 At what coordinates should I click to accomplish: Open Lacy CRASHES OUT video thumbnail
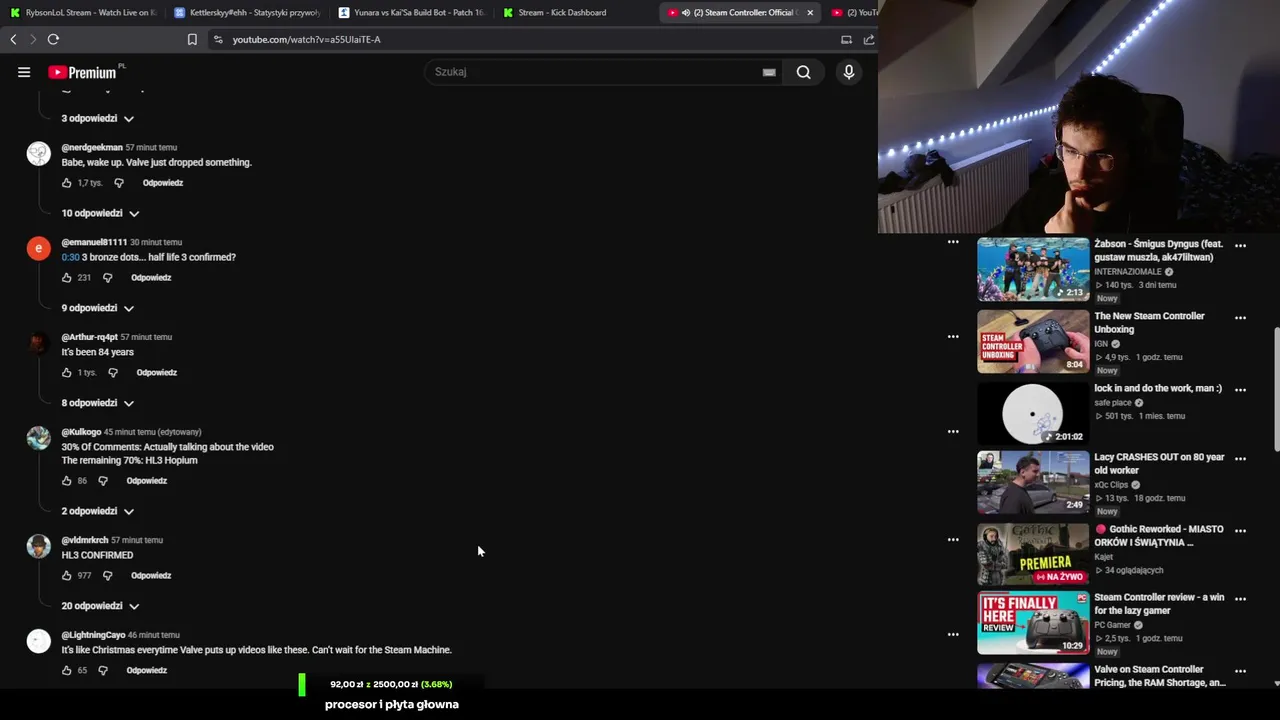click(x=1033, y=483)
